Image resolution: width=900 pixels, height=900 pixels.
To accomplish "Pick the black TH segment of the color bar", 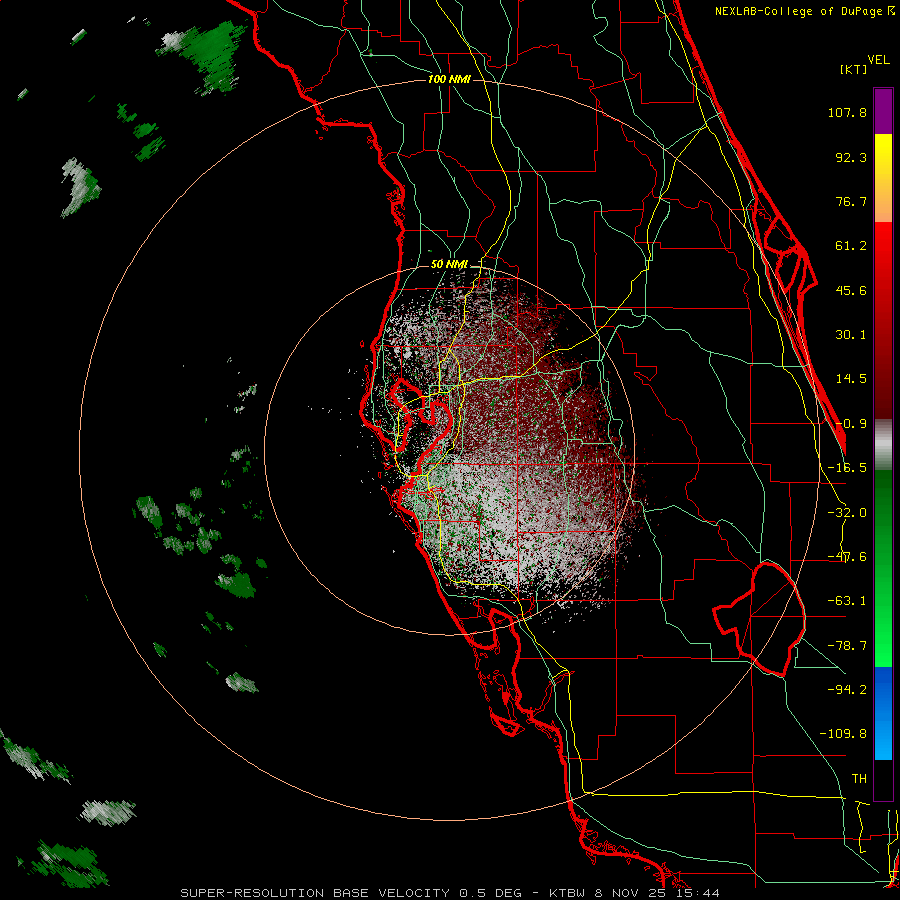I will (x=883, y=780).
